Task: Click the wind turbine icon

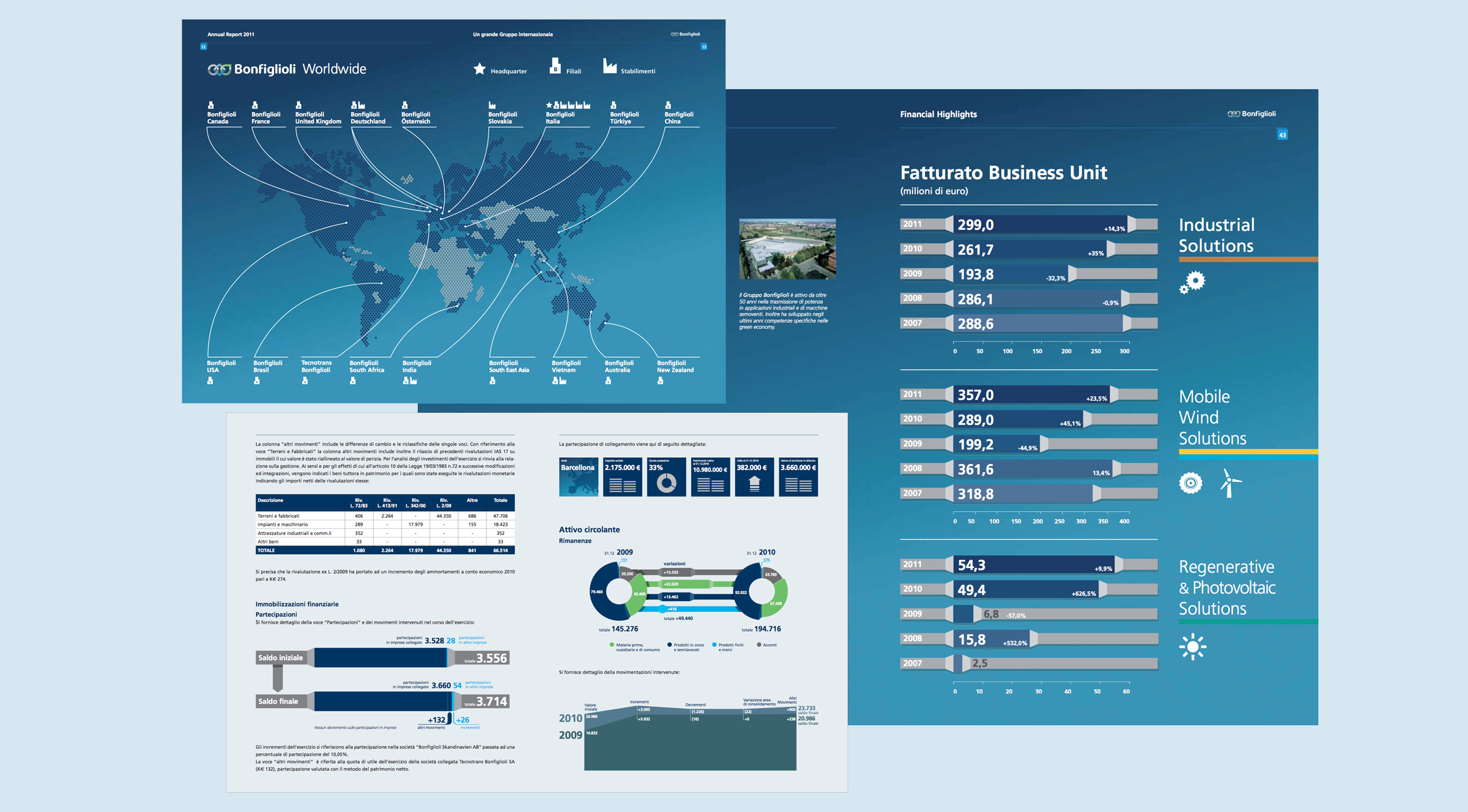Action: (x=1230, y=483)
